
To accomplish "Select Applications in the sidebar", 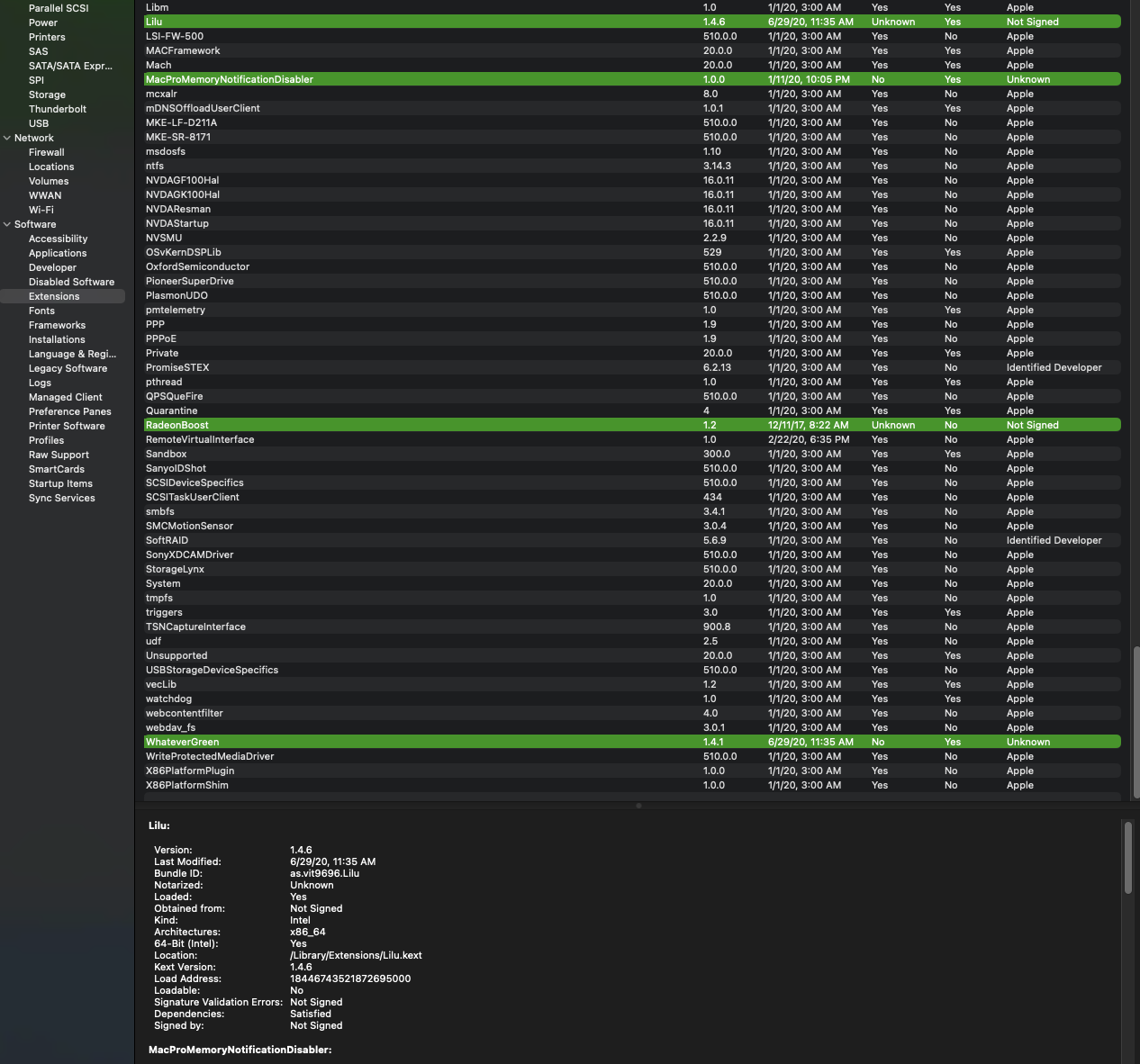I will [x=58, y=253].
